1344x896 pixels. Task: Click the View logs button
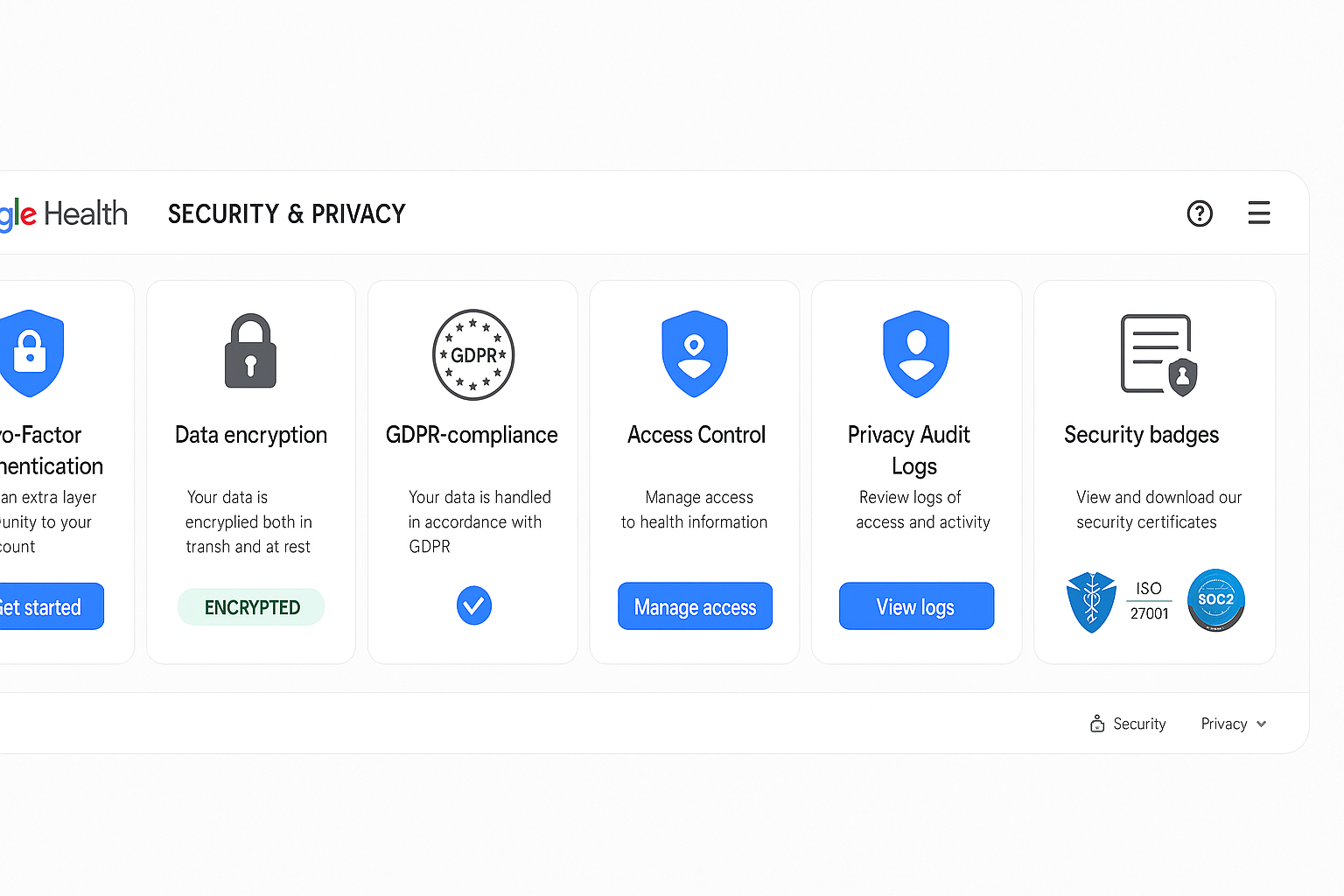pyautogui.click(x=916, y=605)
